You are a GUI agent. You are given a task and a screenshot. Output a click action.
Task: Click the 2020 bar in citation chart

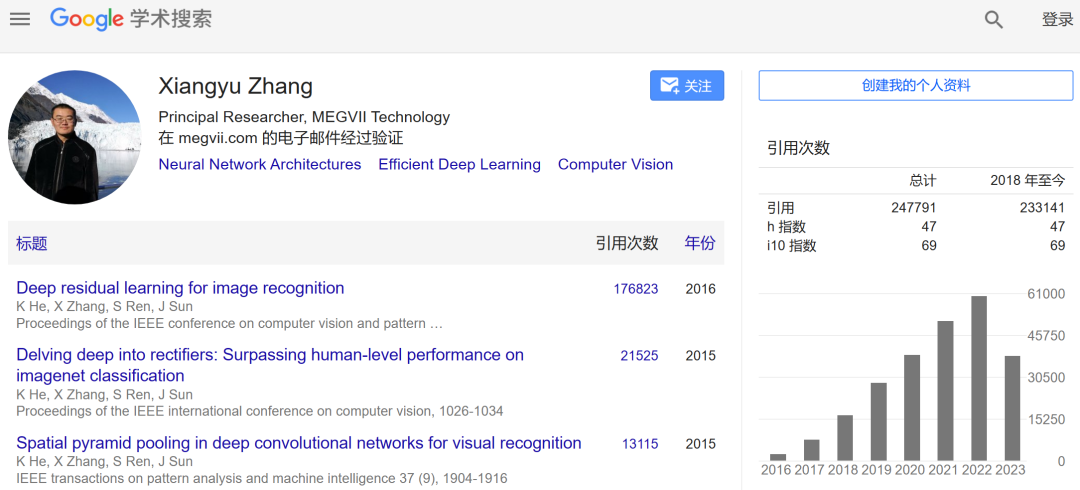tap(912, 408)
